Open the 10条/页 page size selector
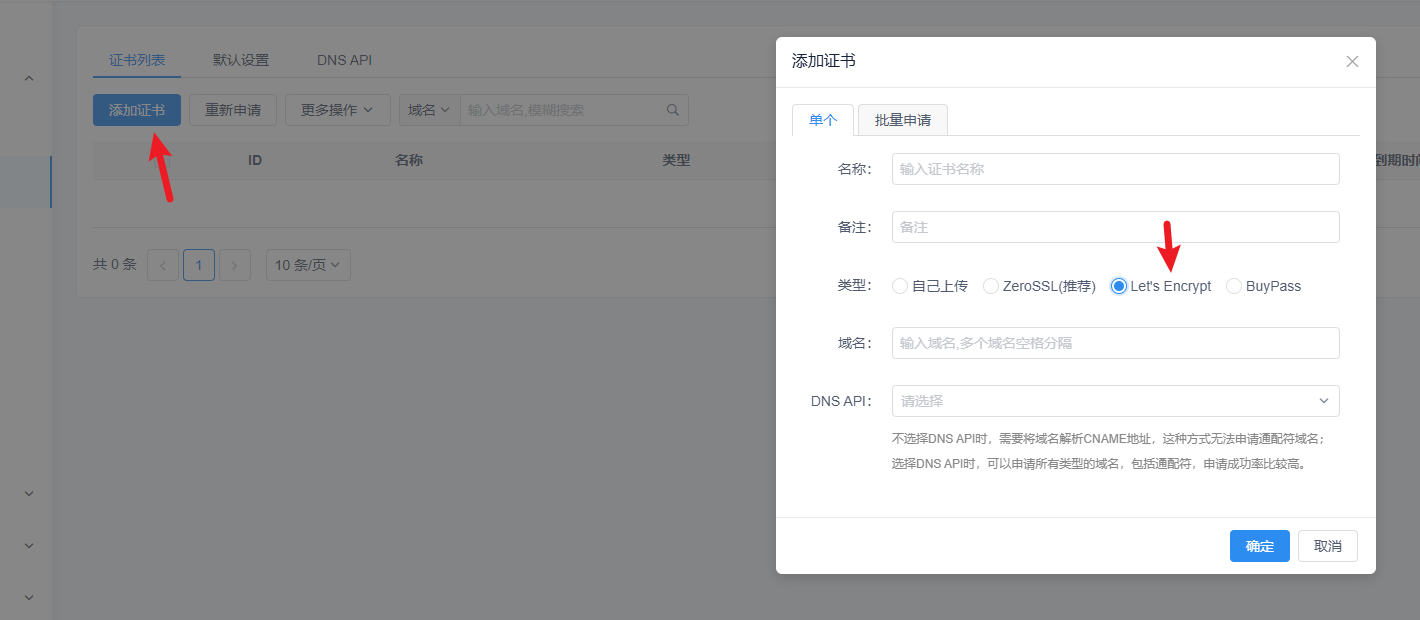Viewport: 1420px width, 620px height. (x=307, y=264)
